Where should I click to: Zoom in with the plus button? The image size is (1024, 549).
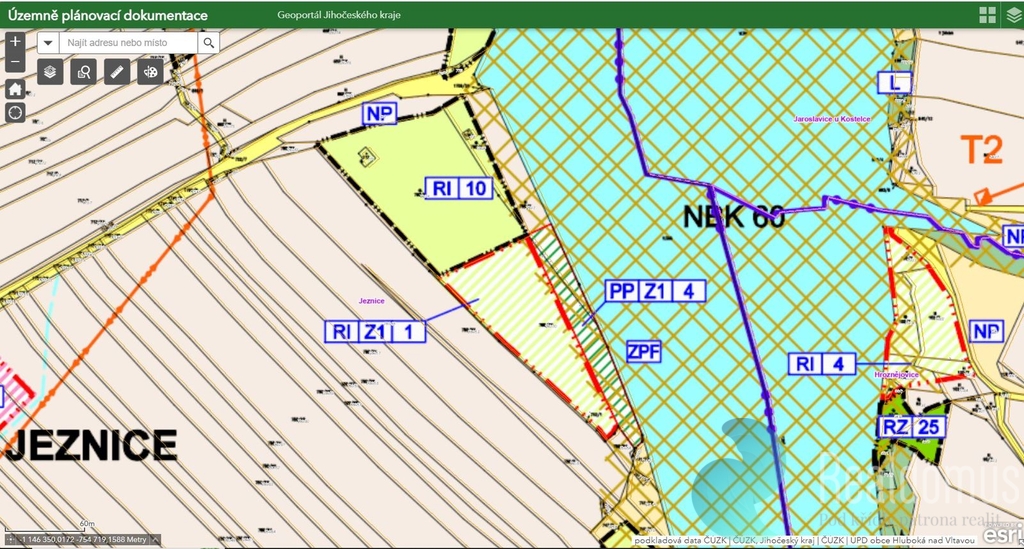tap(15, 42)
